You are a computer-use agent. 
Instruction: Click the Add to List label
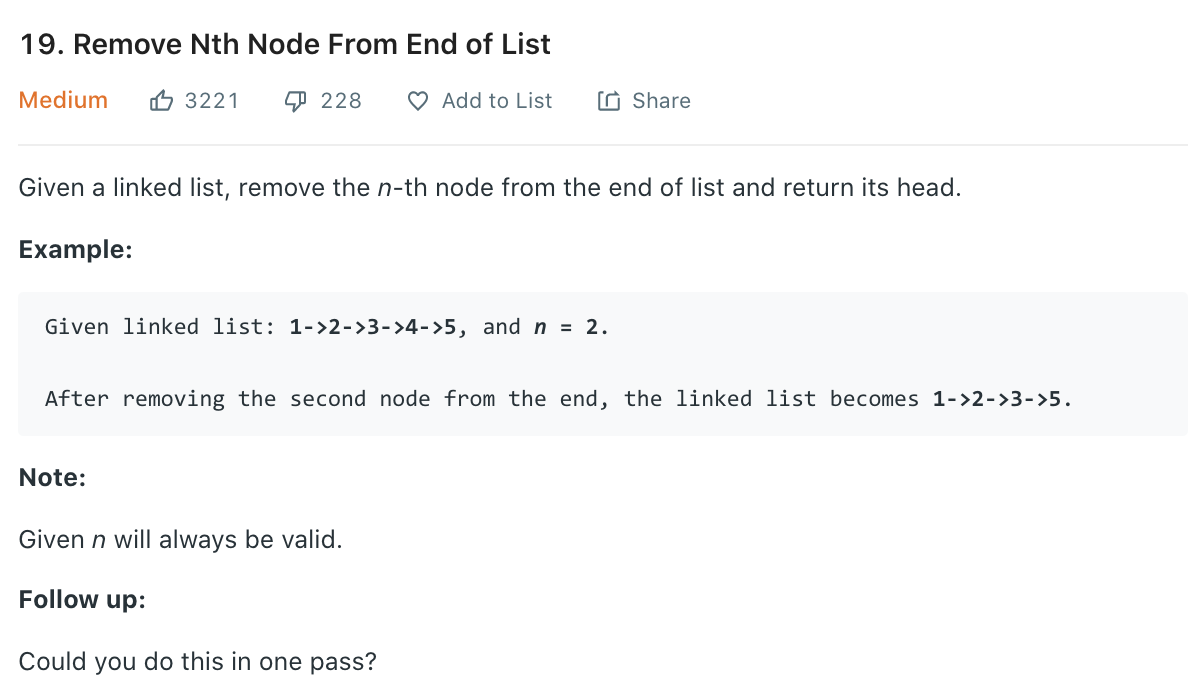point(496,100)
